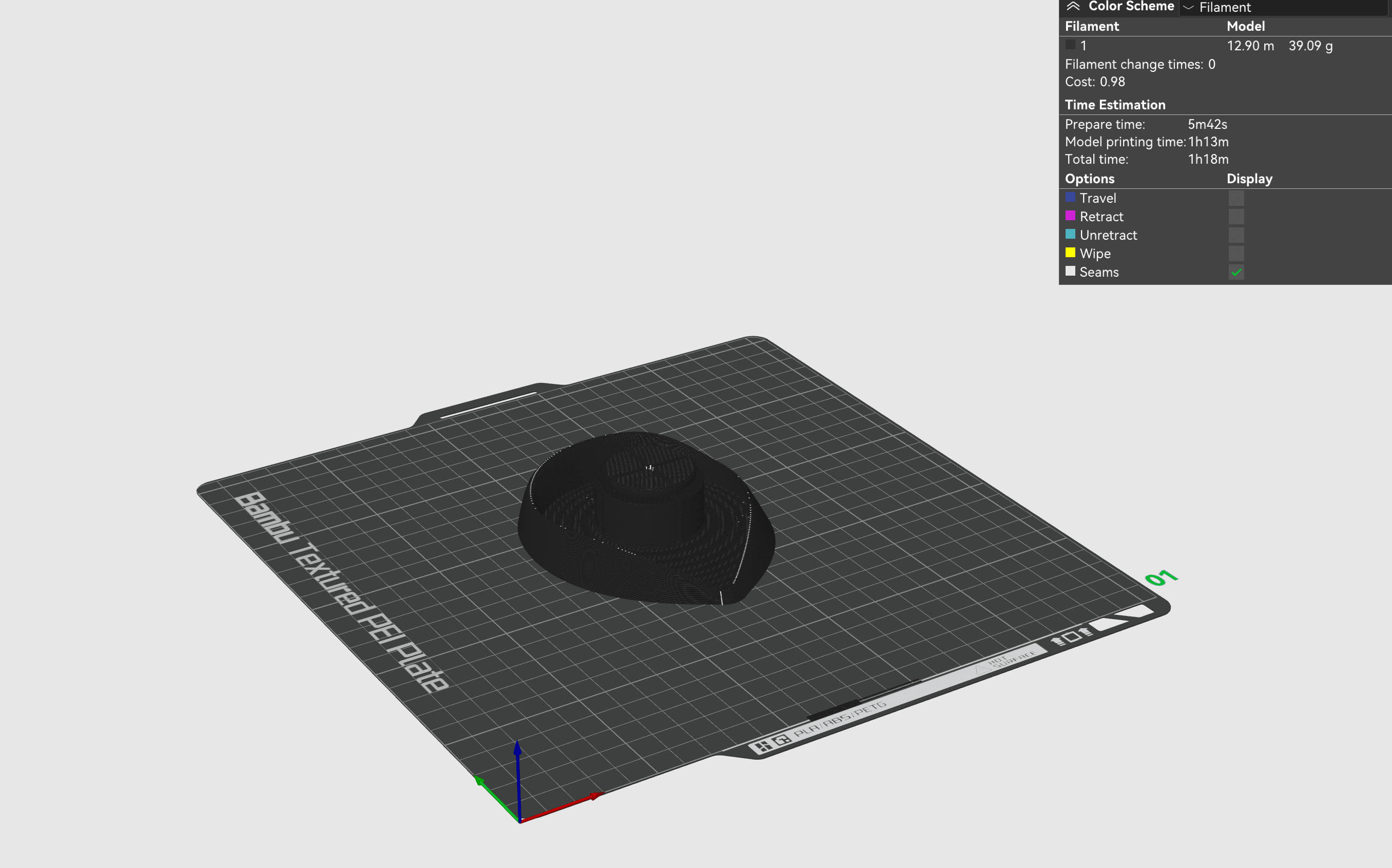Viewport: 1392px width, 868px height.
Task: Click the Wipe yellow color swatch
Action: [1070, 252]
